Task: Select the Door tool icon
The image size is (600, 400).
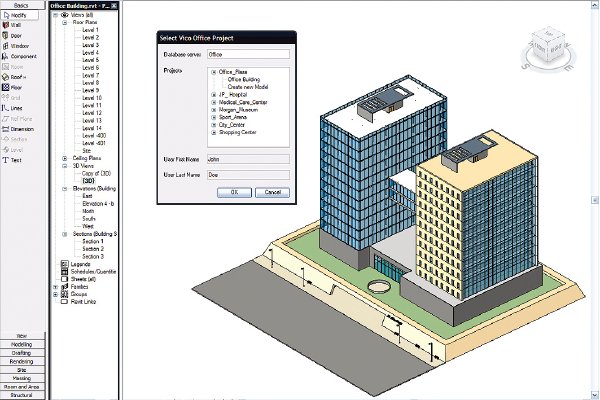Action: (5, 35)
